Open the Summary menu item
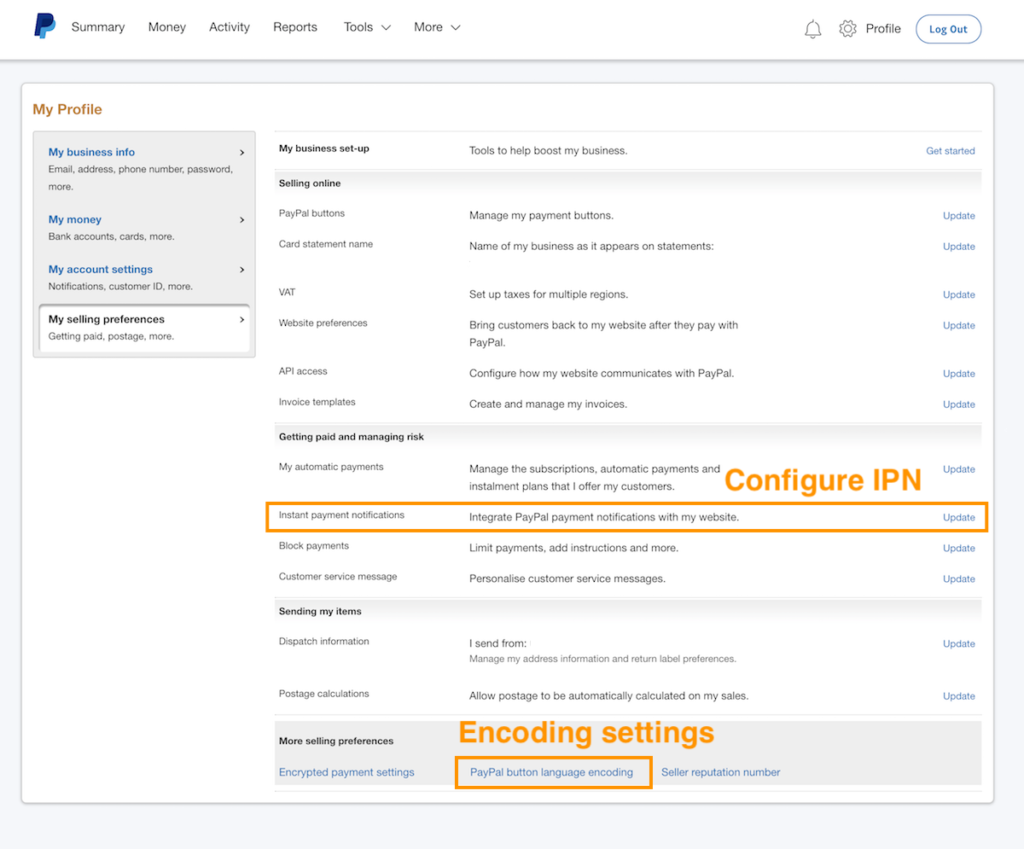Viewport: 1024px width, 849px height. tap(97, 27)
